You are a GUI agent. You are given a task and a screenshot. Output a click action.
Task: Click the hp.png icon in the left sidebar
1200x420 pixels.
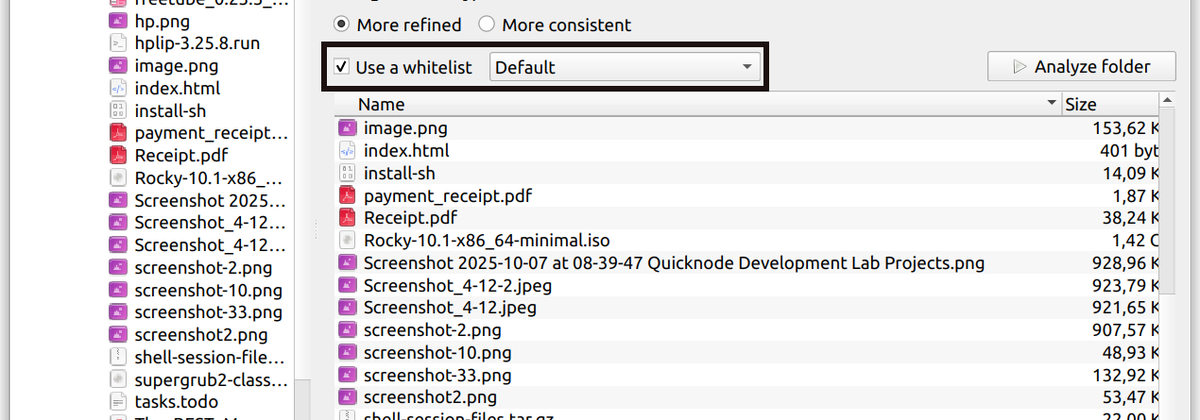click(118, 21)
